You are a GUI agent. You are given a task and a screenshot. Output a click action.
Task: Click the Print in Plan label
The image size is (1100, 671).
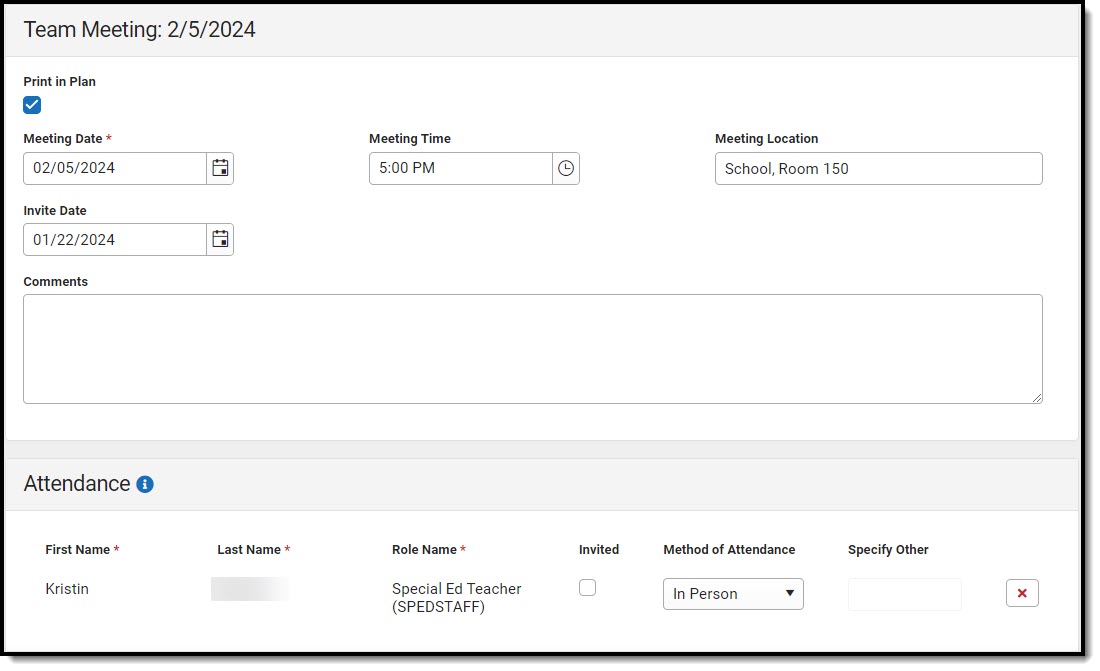(60, 81)
